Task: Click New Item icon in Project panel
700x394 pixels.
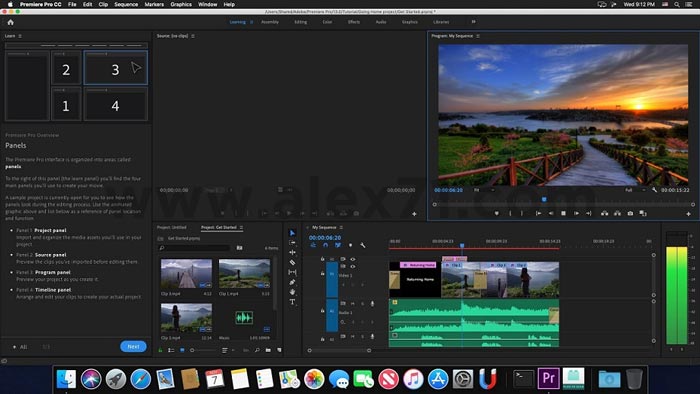Action: tap(279, 350)
